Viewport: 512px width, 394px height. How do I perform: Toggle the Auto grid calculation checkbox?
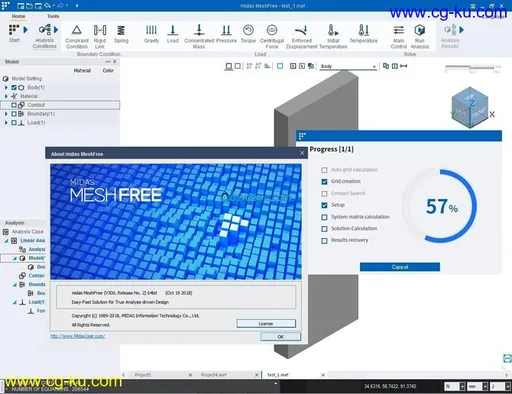324,170
